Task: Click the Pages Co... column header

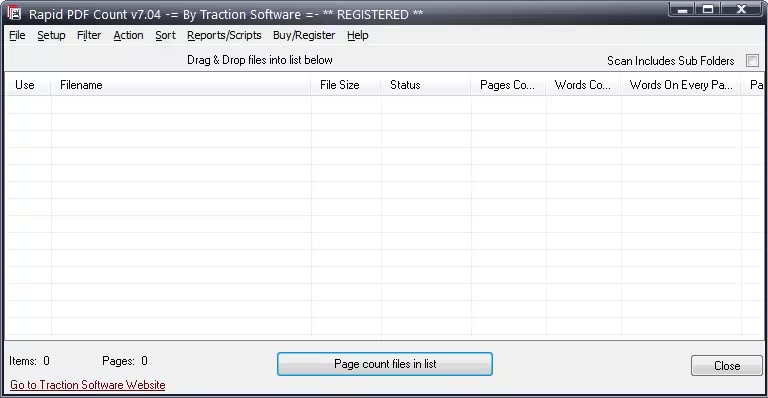Action: 508,85
